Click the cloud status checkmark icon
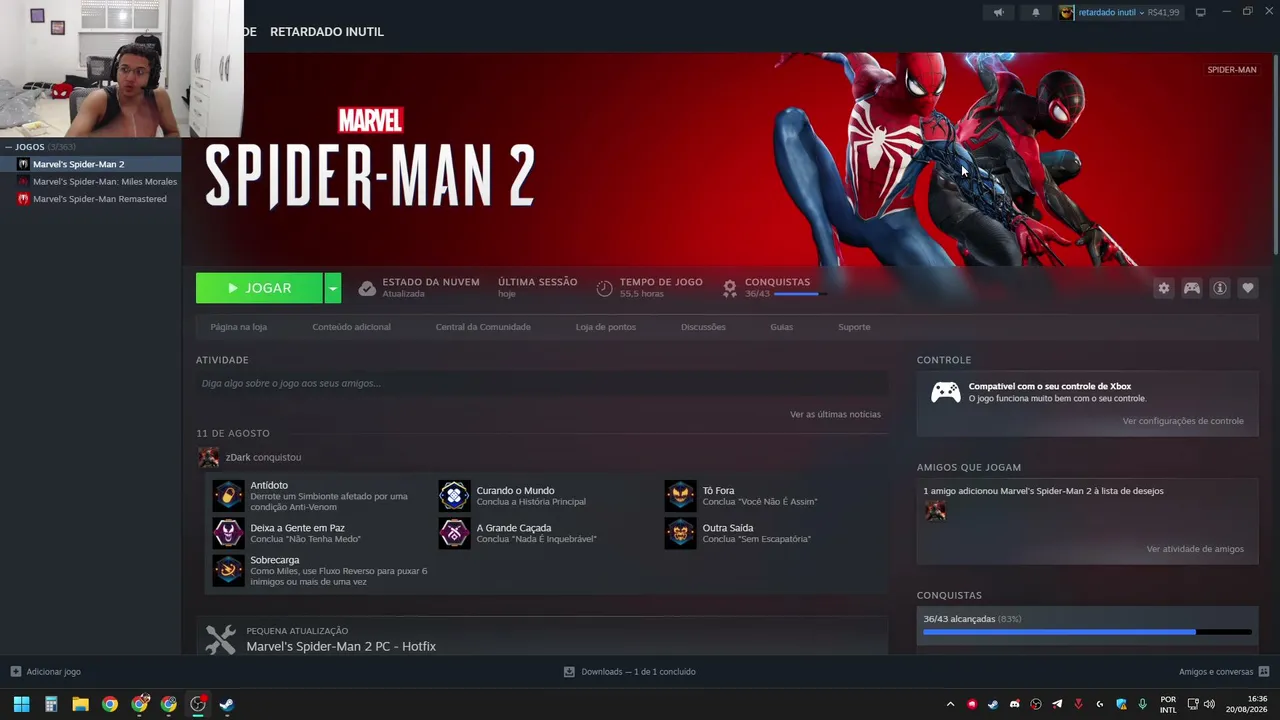 point(367,288)
